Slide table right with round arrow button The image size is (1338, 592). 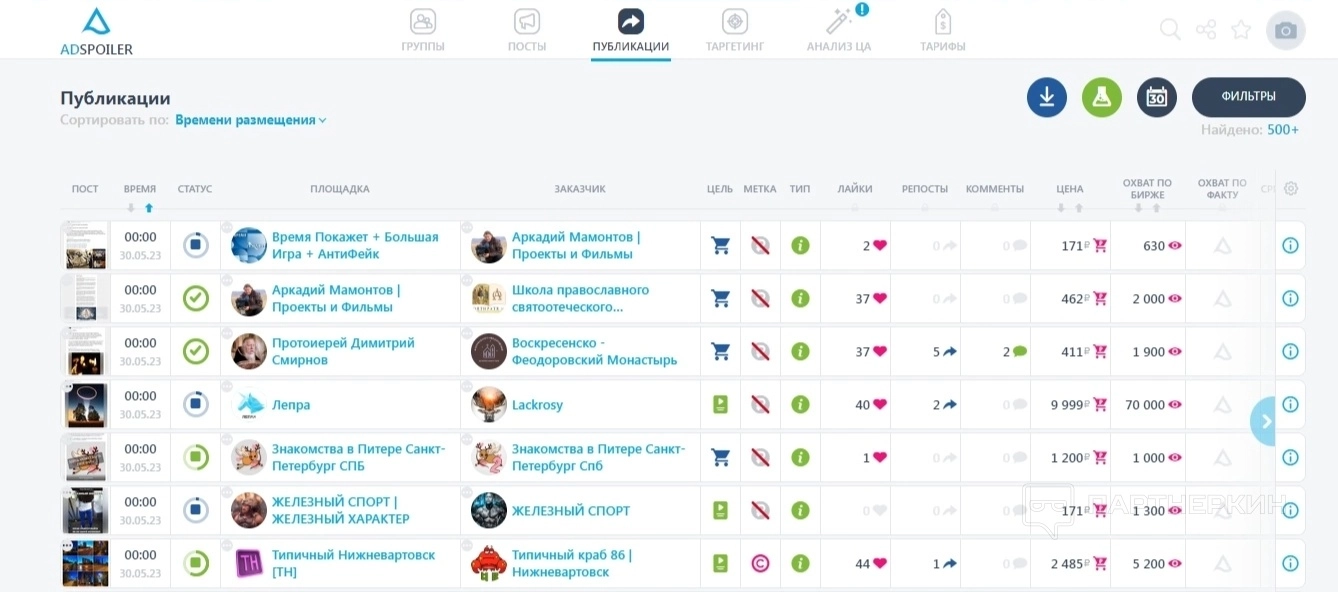[x=1264, y=421]
